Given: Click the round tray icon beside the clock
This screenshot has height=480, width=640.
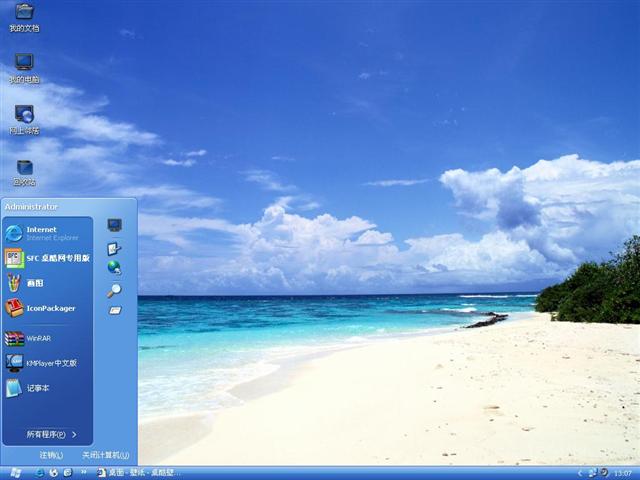Looking at the screenshot, I should pos(604,473).
